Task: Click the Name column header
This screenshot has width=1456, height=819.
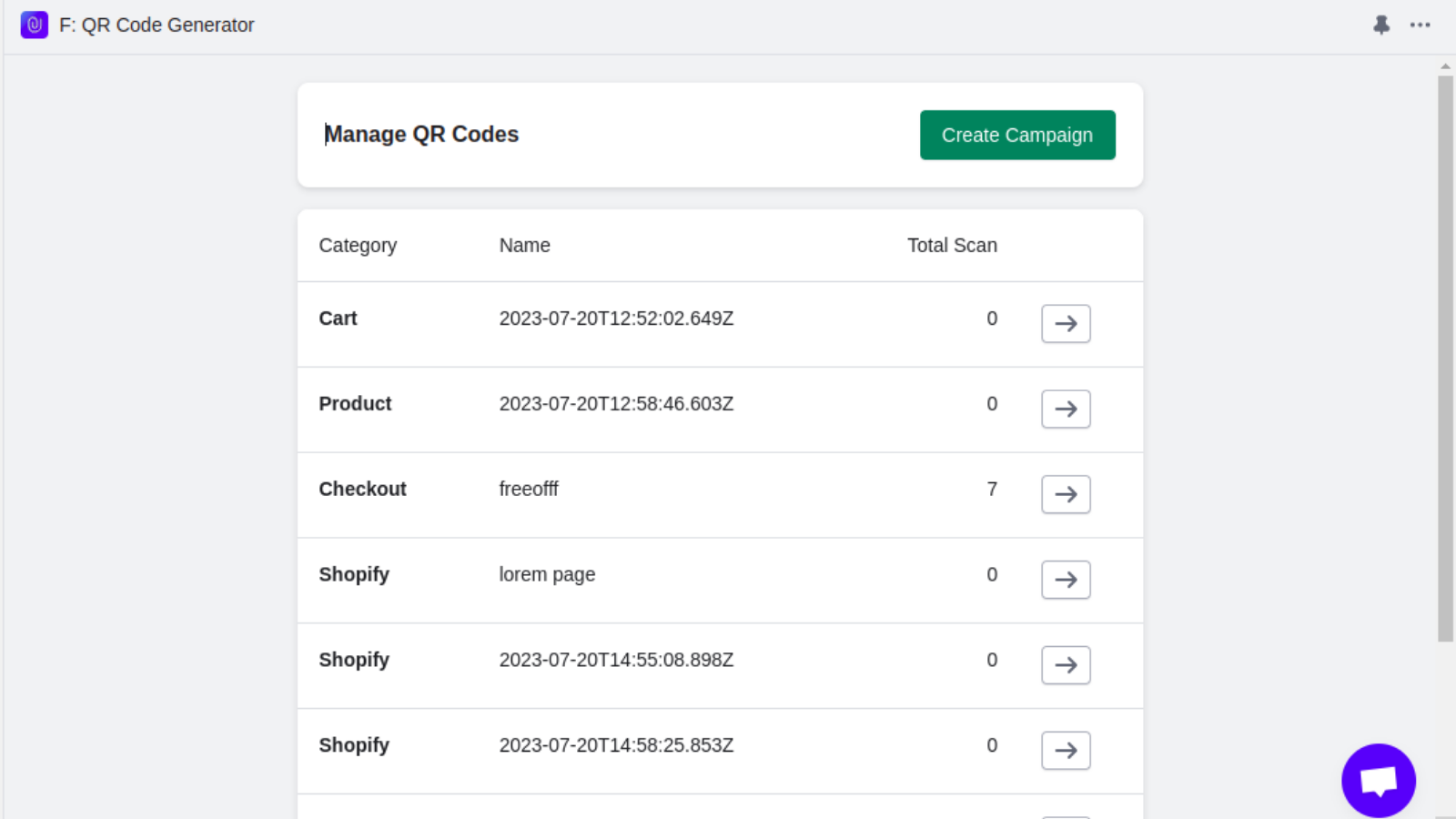Action: 524,245
